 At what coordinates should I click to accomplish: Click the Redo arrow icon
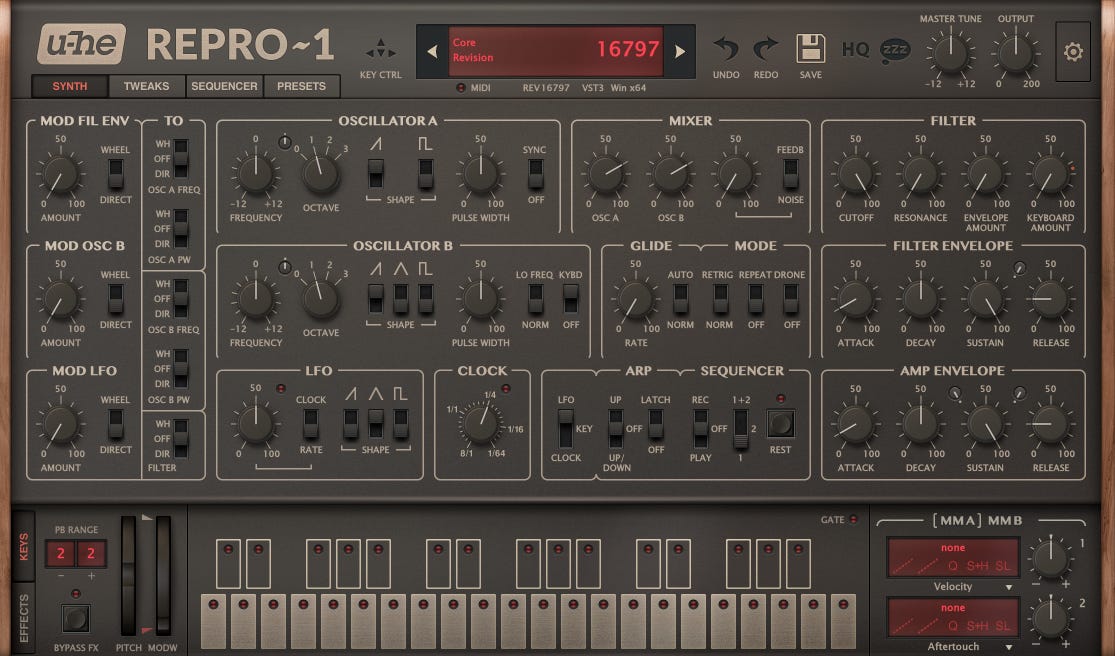[766, 49]
